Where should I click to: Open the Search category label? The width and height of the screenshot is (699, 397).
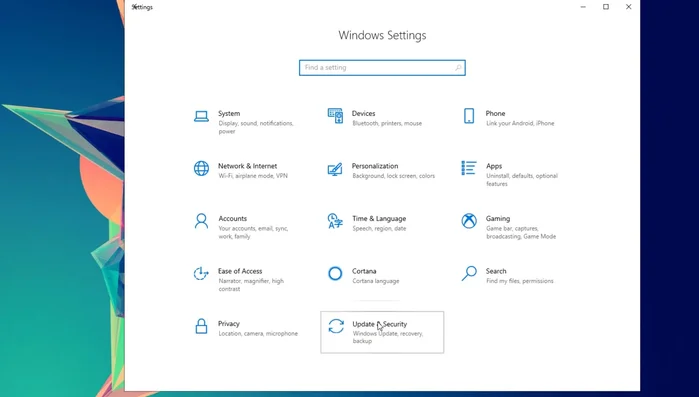click(x=496, y=271)
